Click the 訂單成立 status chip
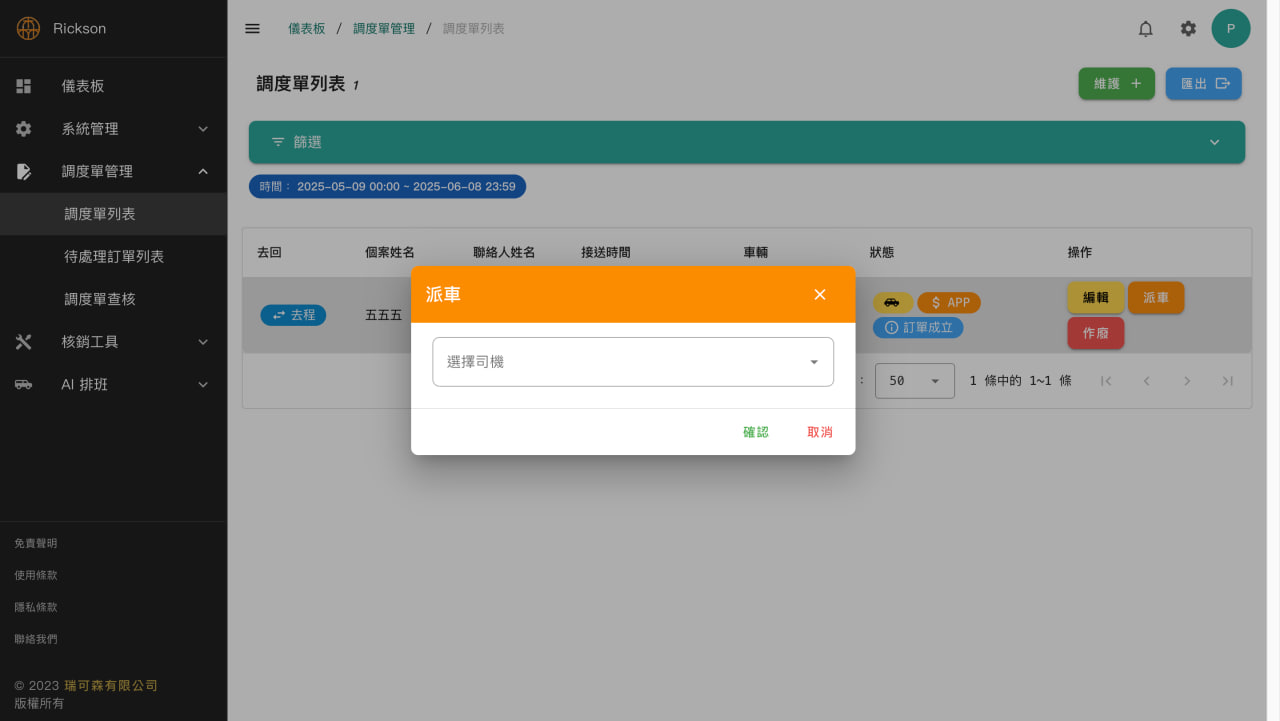Screen dimensions: 1280x721 coord(918,327)
